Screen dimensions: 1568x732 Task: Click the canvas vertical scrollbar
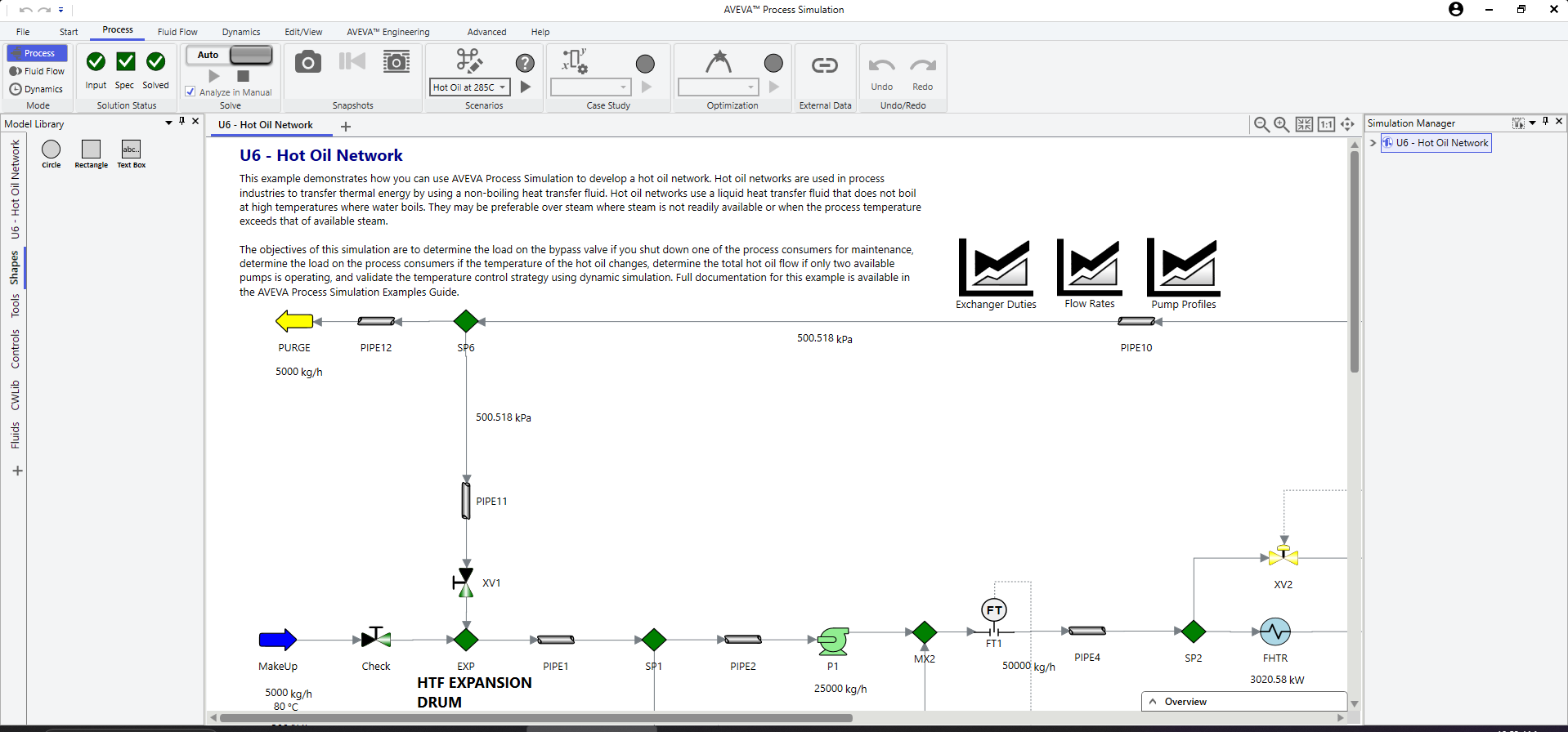pos(1354,261)
